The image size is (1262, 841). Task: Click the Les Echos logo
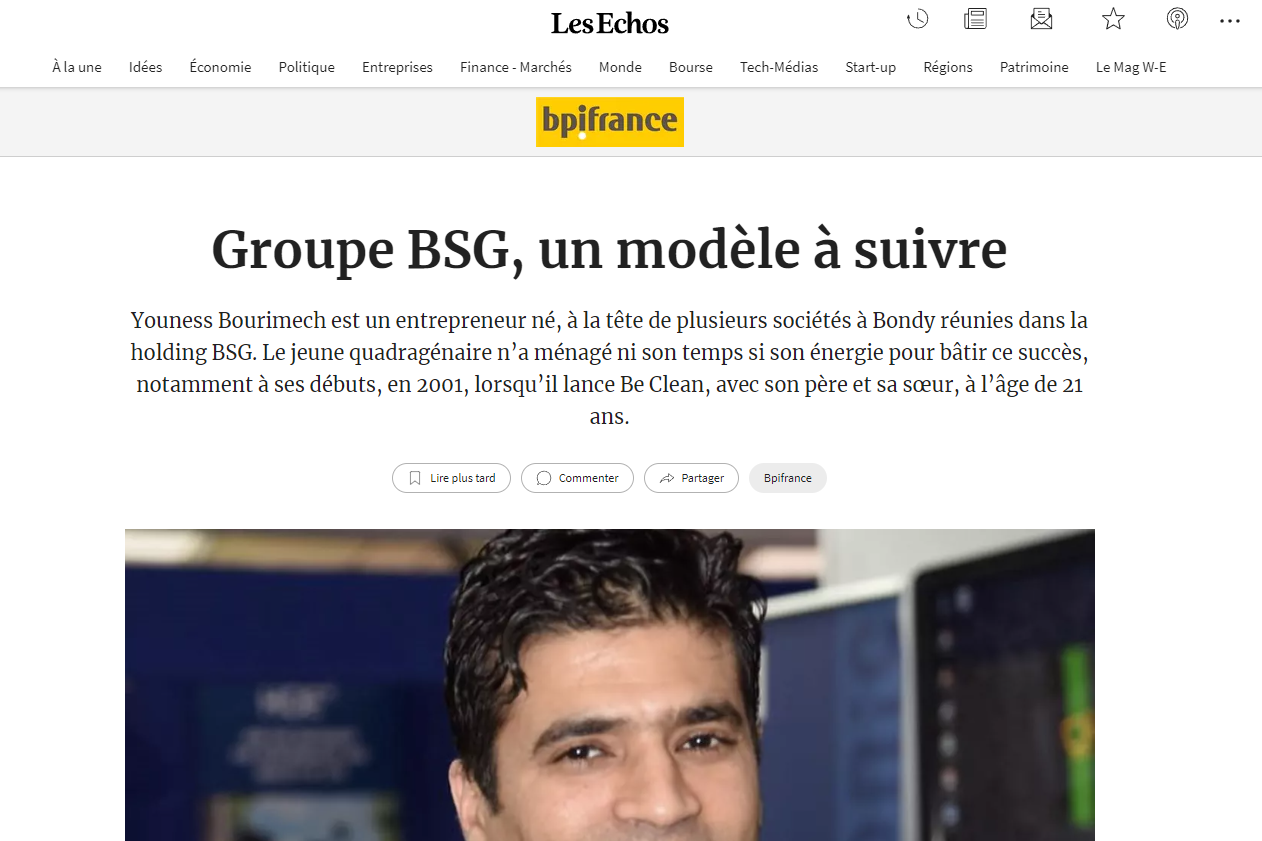click(x=610, y=23)
